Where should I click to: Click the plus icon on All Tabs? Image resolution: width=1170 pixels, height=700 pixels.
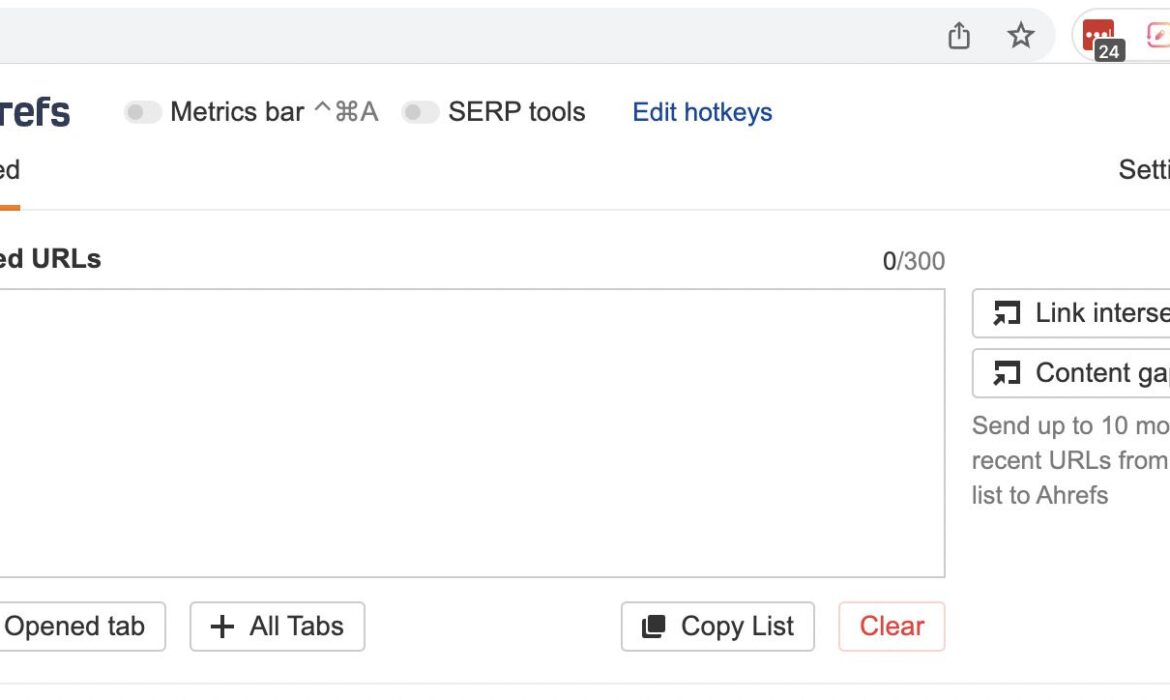pyautogui.click(x=222, y=627)
